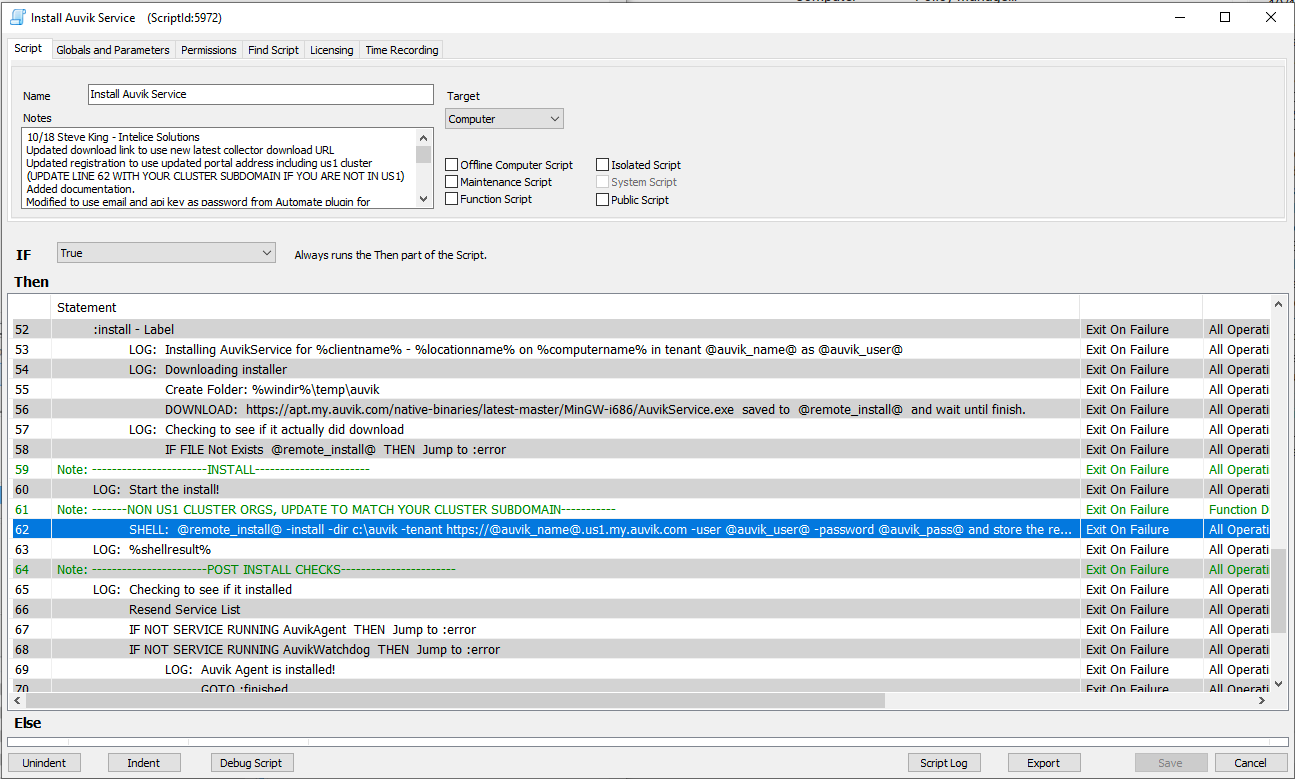Maximize the Install Auvik Service window
Image resolution: width=1295 pixels, height=779 pixels.
1225,17
